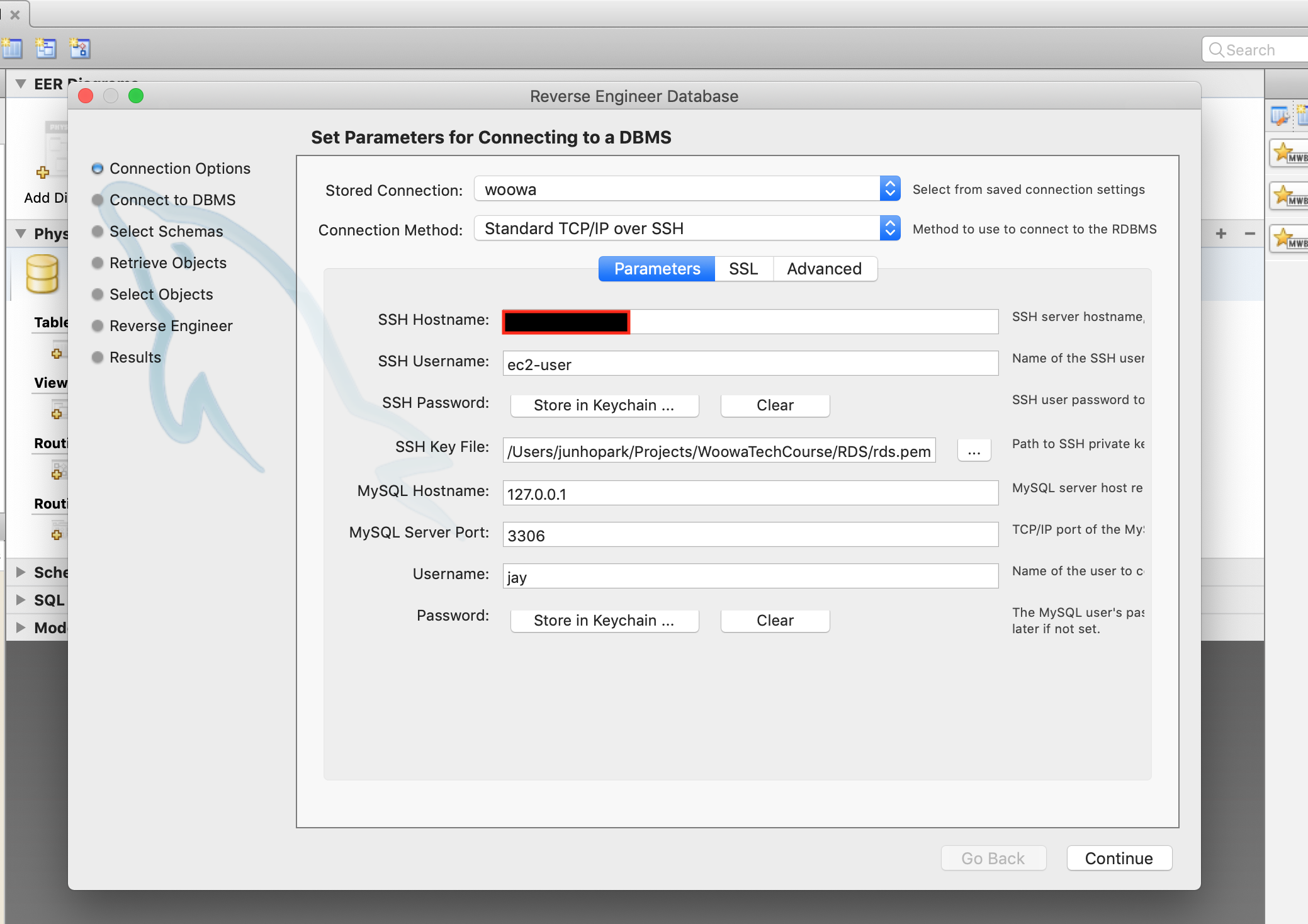
Task: Click the Continue button
Action: tap(1119, 858)
